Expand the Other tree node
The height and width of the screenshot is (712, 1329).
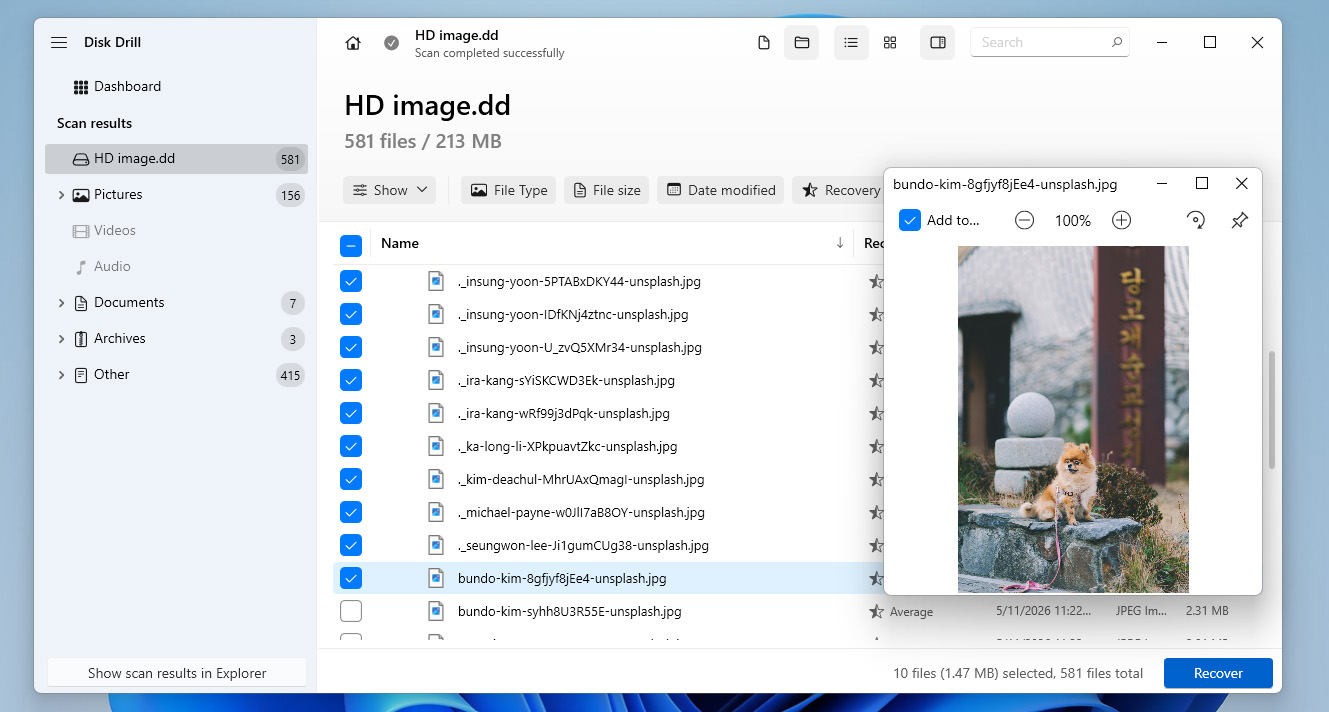61,375
